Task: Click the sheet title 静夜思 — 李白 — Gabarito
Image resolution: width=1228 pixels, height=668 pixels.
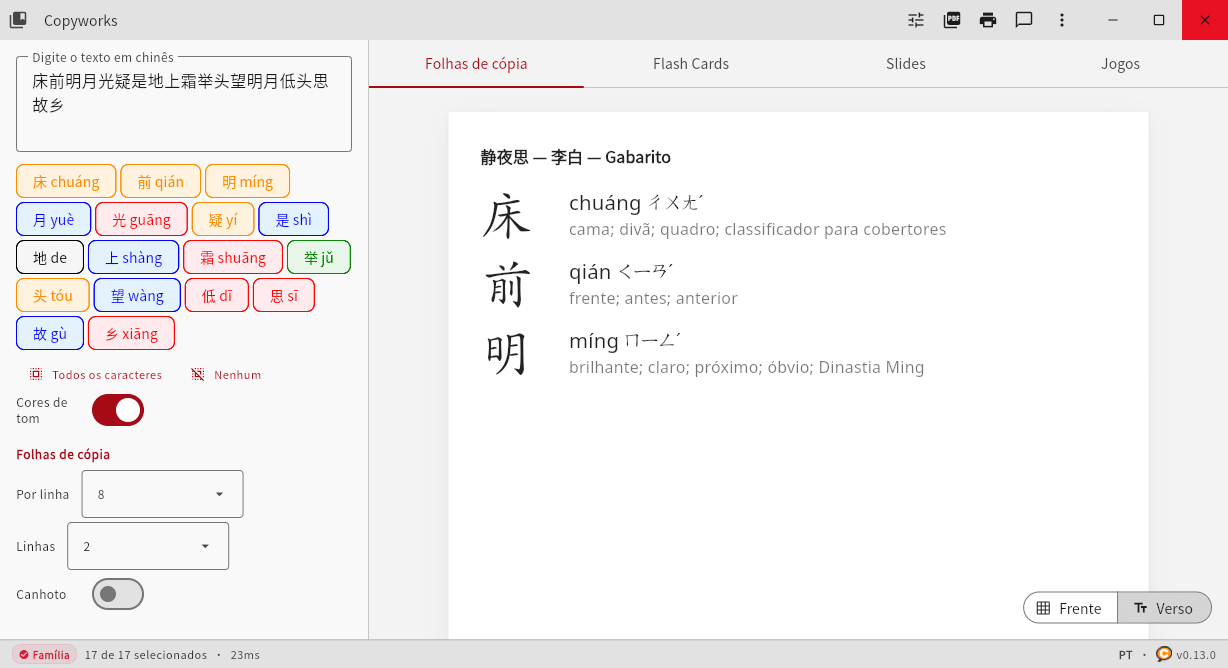Action: (575, 157)
